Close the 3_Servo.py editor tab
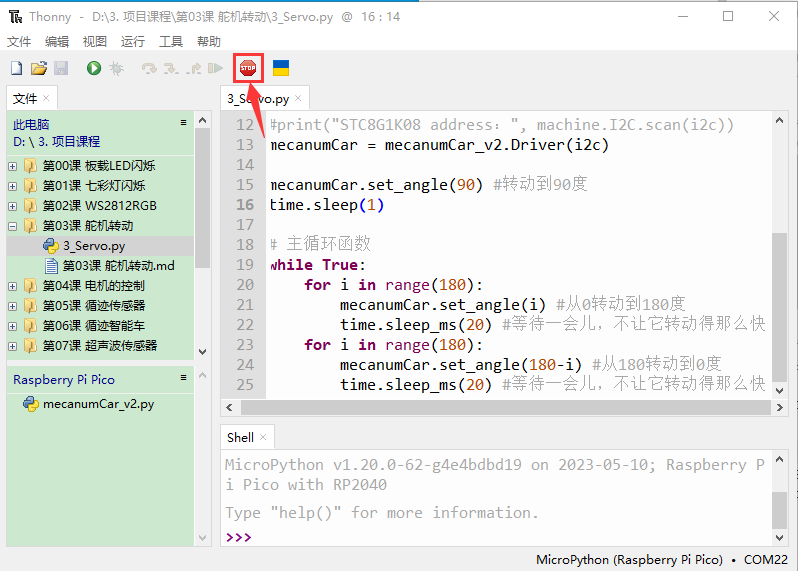The width and height of the screenshot is (798, 571). click(x=298, y=98)
